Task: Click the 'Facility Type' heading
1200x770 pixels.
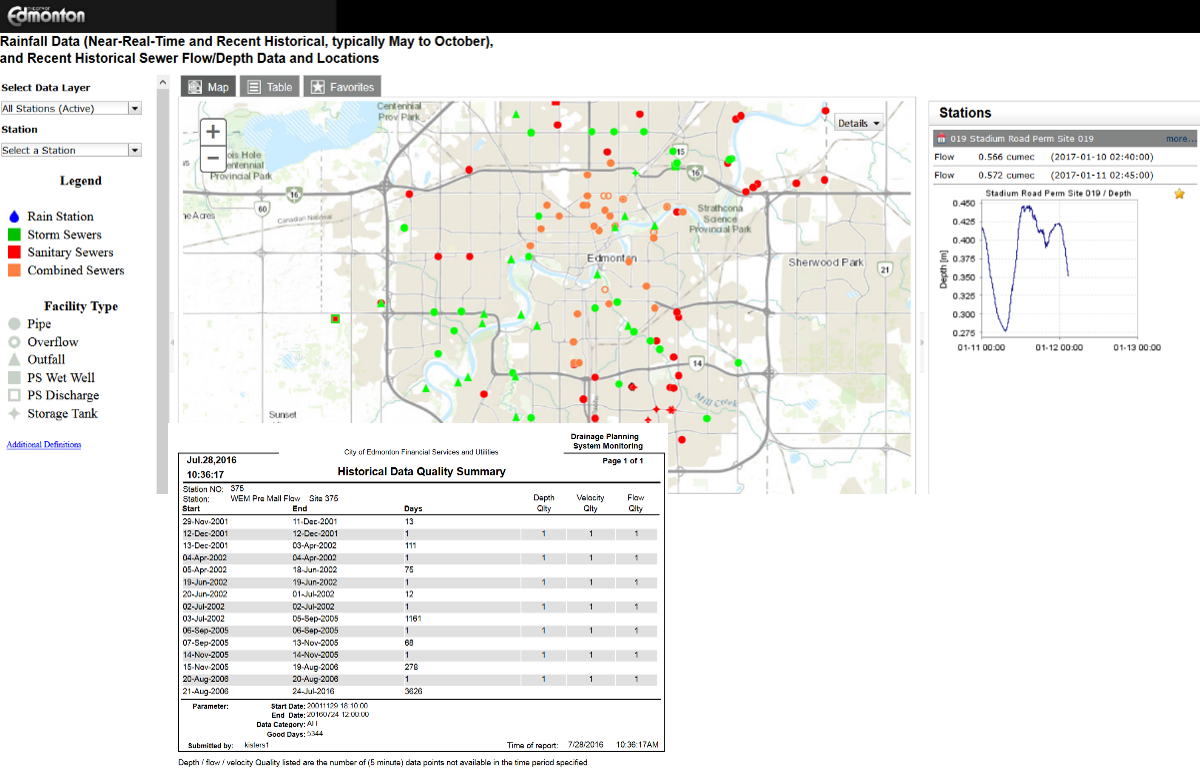Action: (81, 306)
